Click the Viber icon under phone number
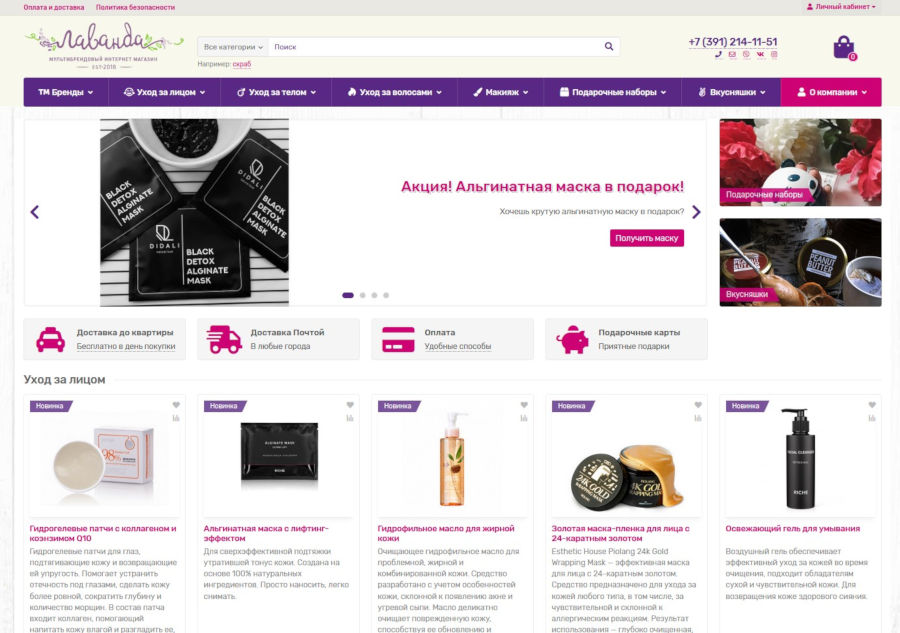 746,54
